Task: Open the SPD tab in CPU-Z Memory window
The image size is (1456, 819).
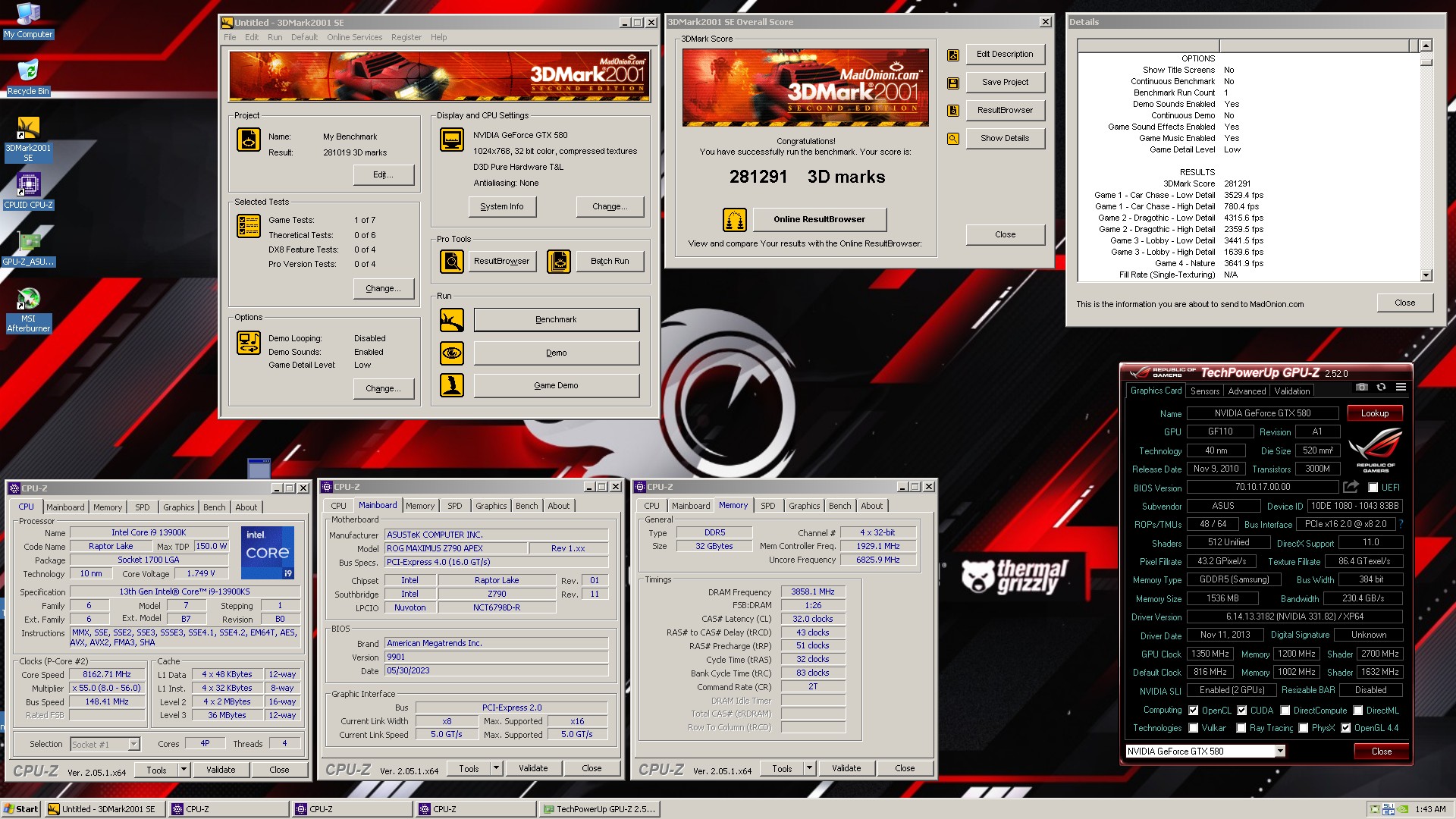Action: click(x=768, y=506)
